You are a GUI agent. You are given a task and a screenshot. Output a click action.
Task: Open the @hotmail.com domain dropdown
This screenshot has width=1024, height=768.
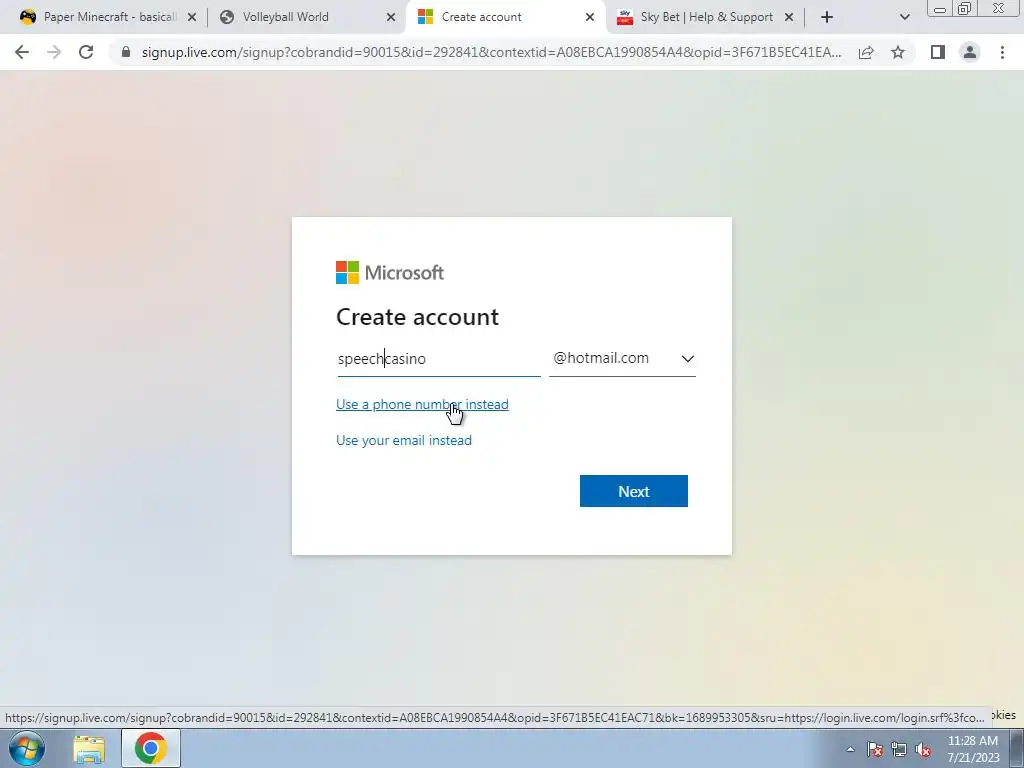coord(622,359)
